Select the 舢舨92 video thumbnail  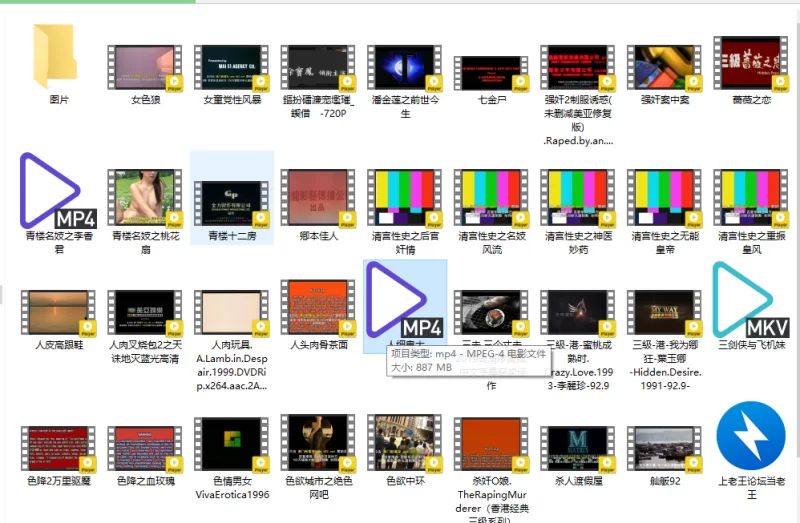click(665, 449)
